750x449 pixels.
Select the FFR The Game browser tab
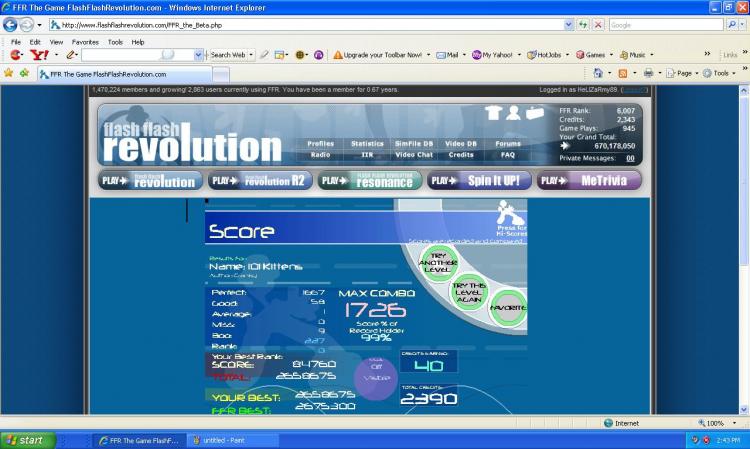coord(124,74)
